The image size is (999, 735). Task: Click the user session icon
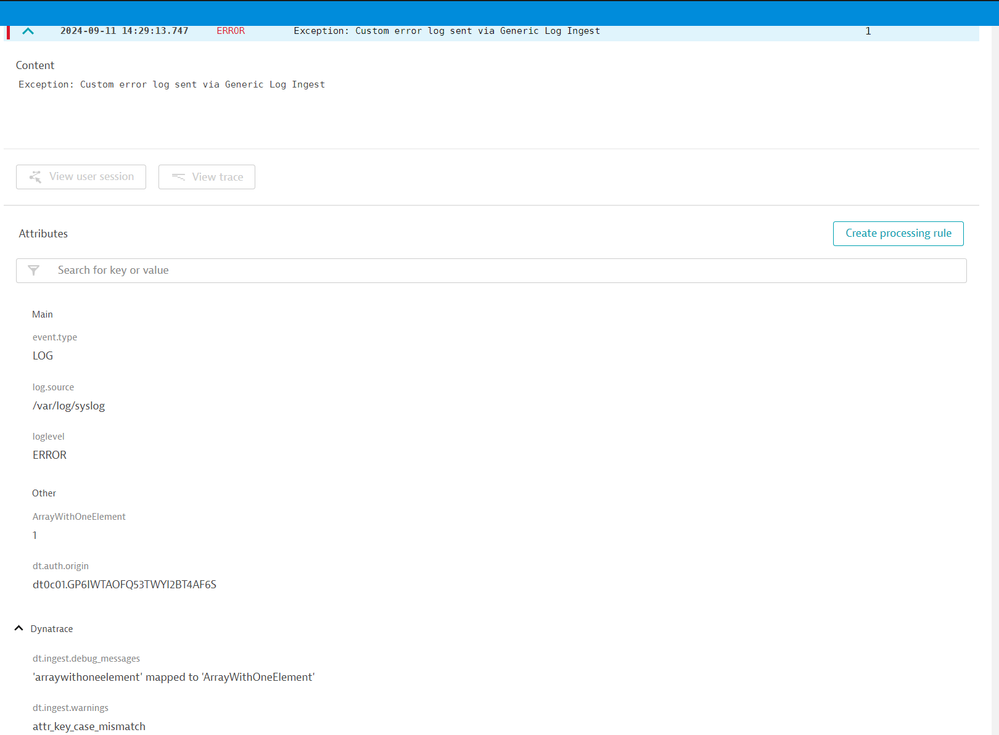(35, 177)
